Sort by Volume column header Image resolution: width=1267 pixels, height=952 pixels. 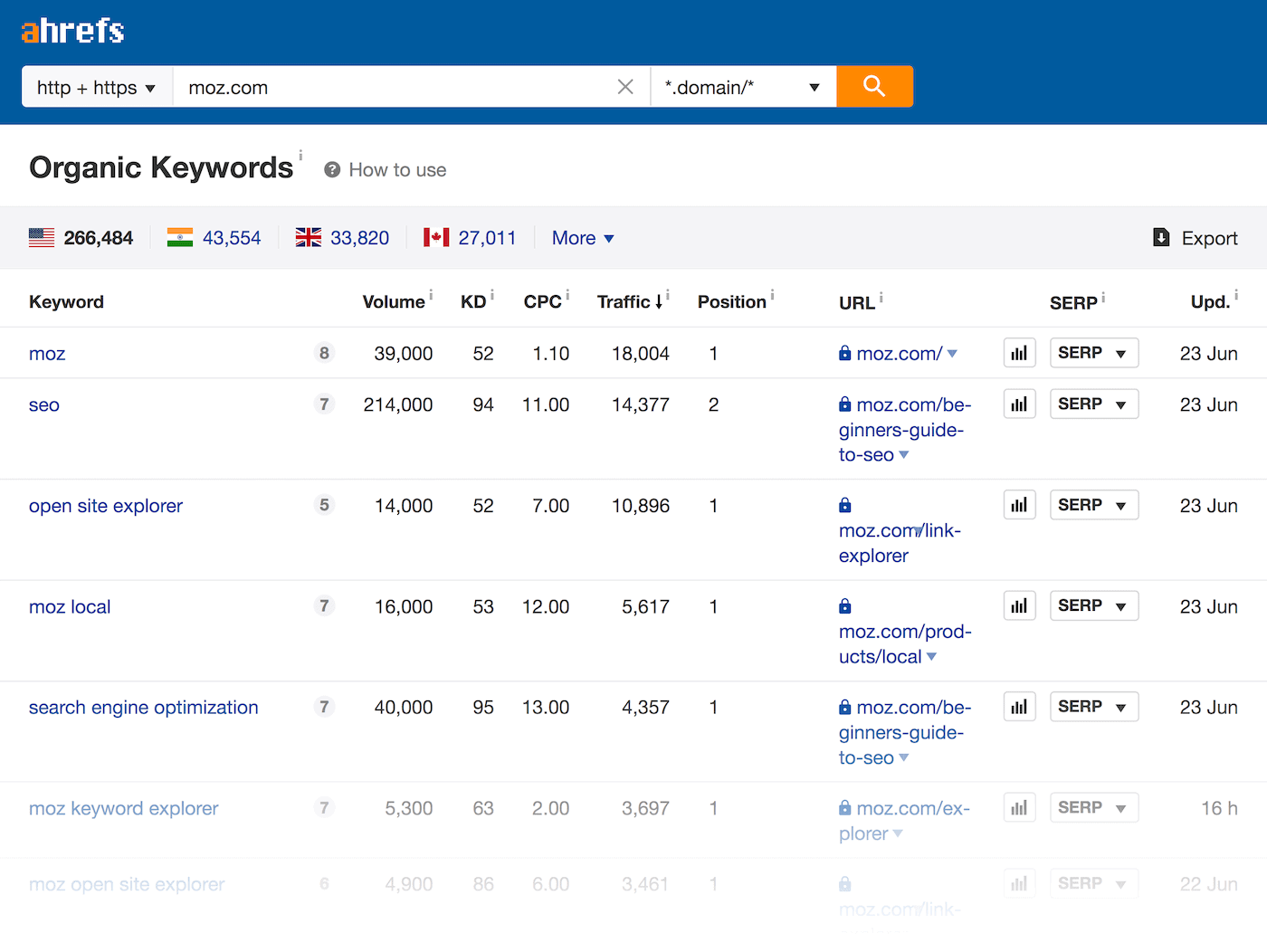[x=394, y=302]
